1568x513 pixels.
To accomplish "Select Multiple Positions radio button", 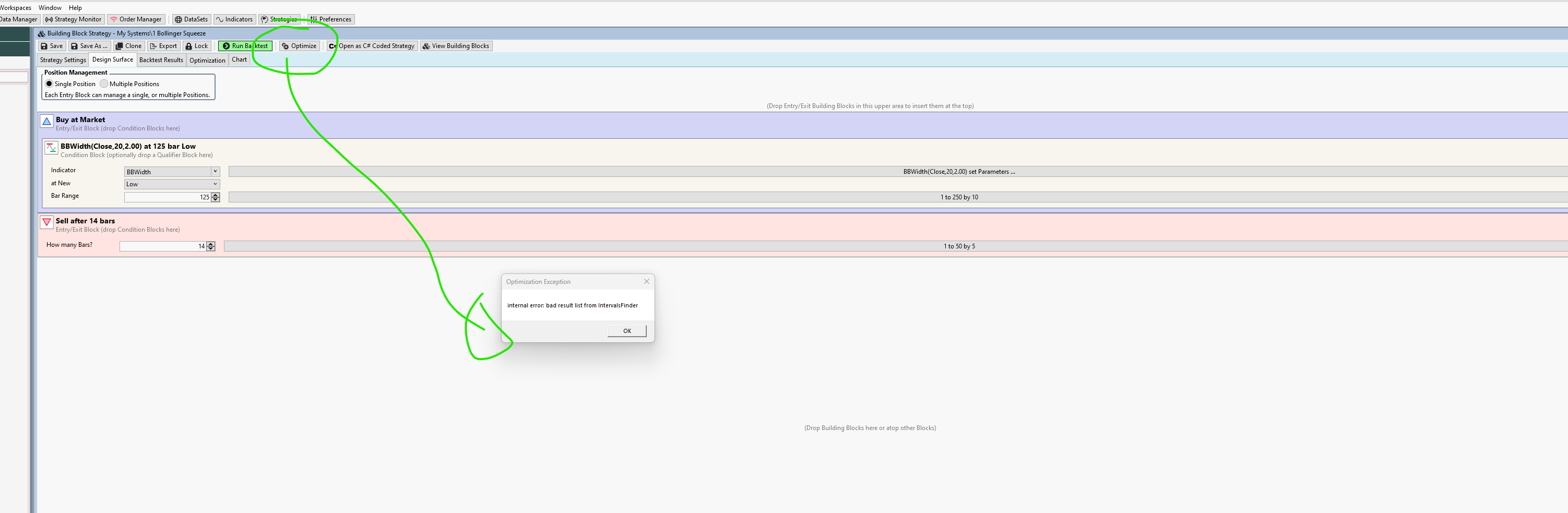I will click(x=104, y=84).
